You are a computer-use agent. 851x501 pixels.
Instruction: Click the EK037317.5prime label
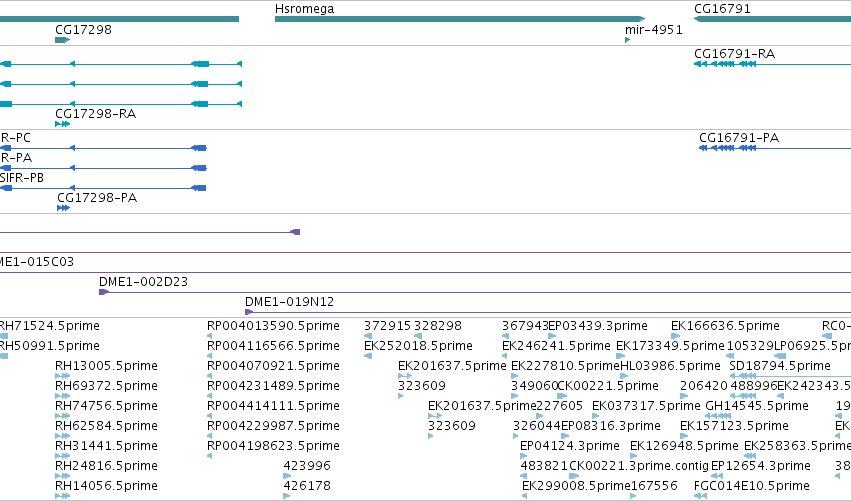(x=646, y=406)
